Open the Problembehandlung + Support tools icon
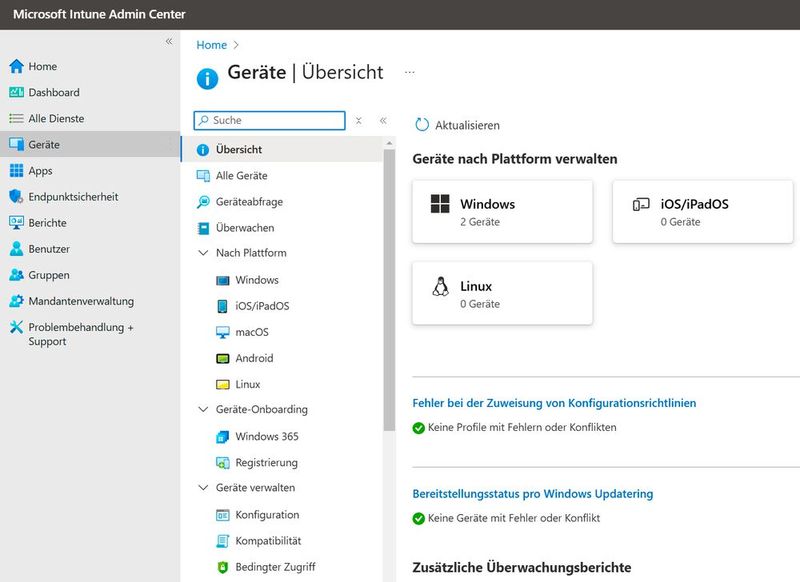Image resolution: width=800 pixels, height=582 pixels. [x=16, y=326]
